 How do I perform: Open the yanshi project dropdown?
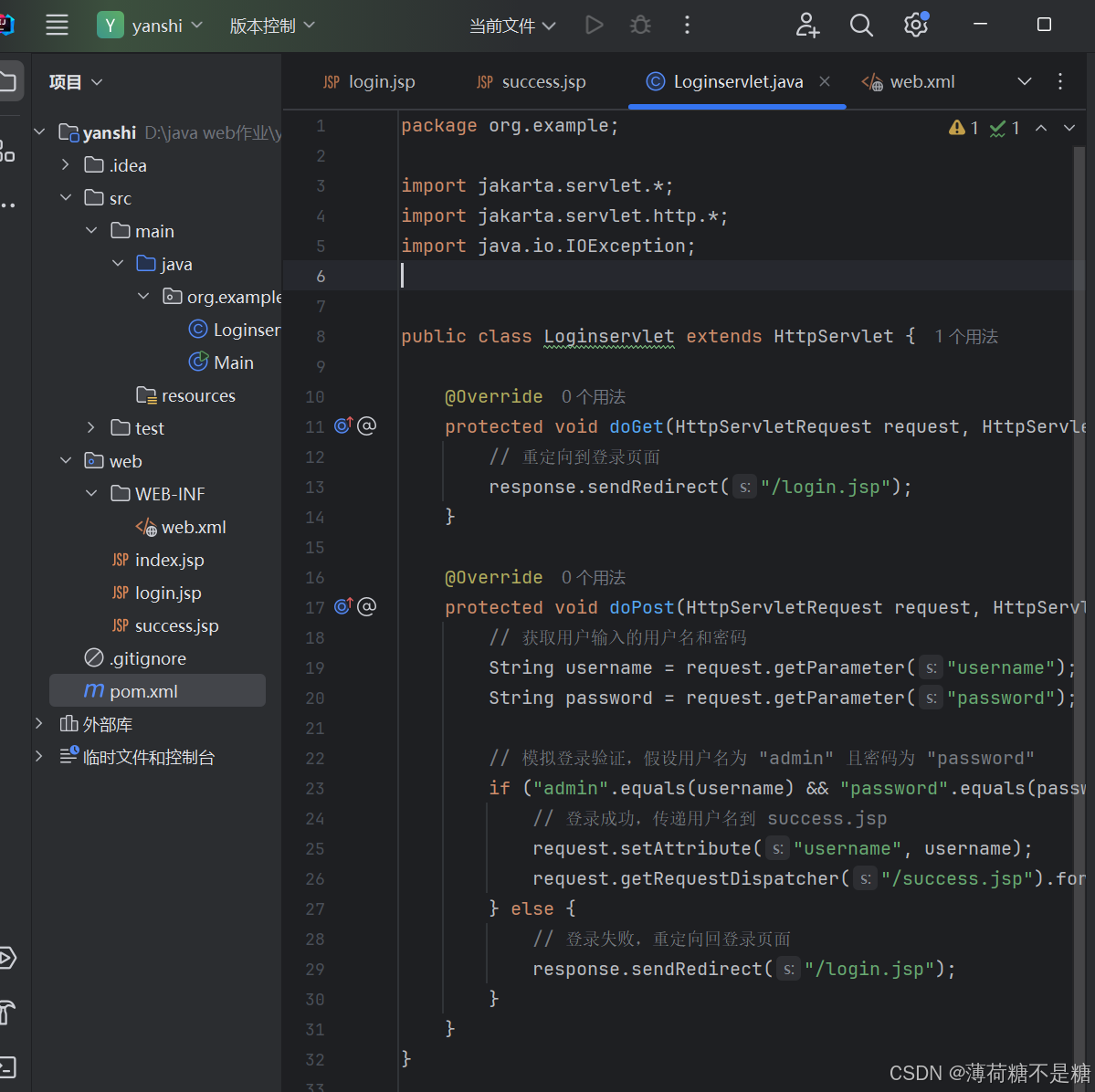150,26
